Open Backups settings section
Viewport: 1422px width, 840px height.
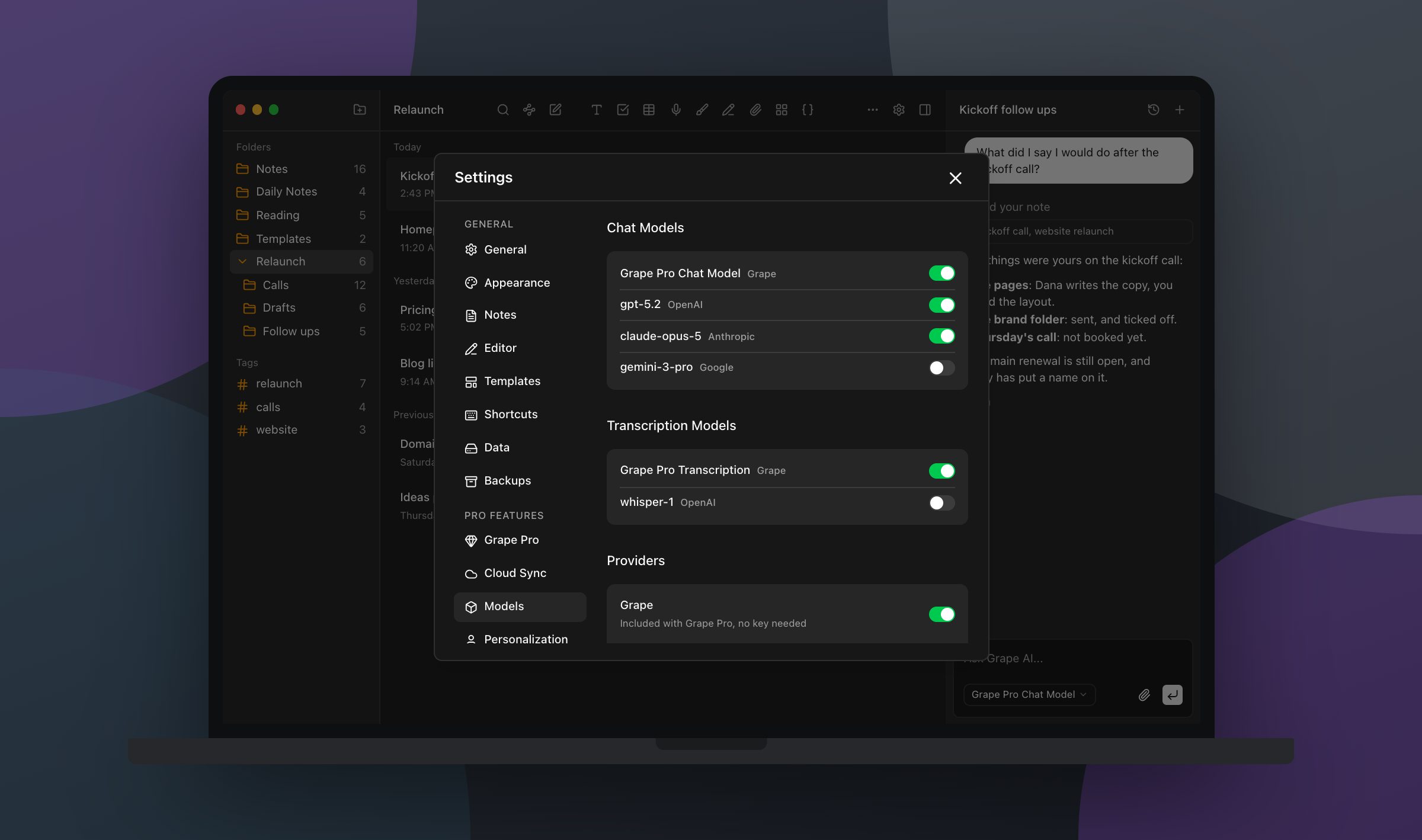[x=520, y=480]
